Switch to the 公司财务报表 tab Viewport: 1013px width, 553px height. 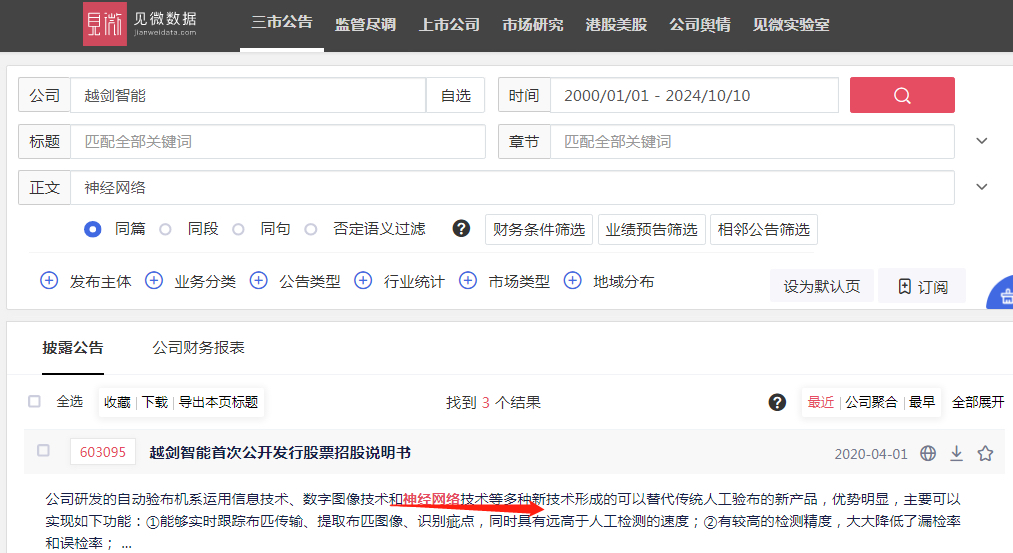click(x=198, y=348)
